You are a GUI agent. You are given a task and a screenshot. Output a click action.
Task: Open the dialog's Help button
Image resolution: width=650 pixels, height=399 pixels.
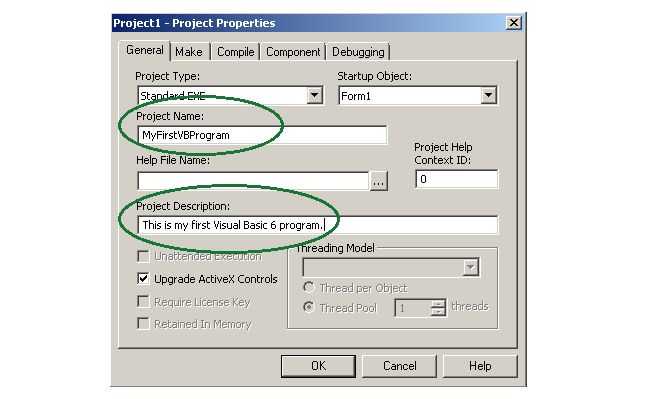coord(480,366)
